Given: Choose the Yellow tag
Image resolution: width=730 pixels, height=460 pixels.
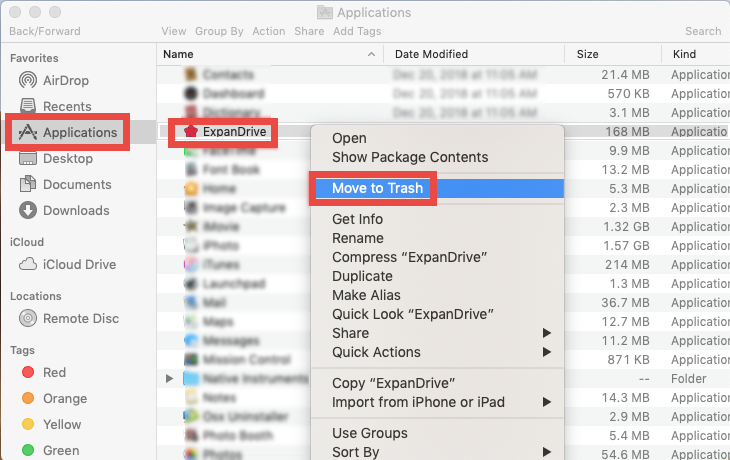Looking at the screenshot, I should [x=51, y=425].
